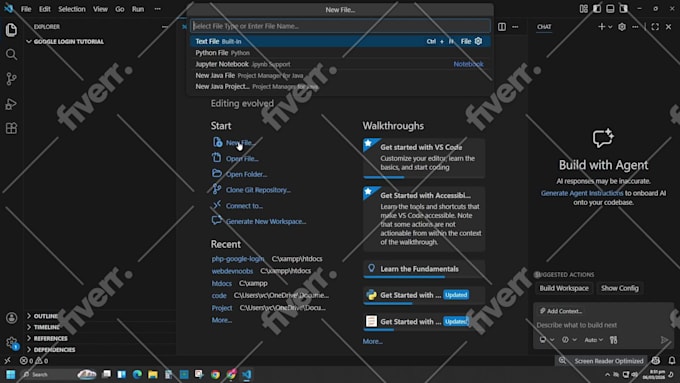Switch to the CHAT tab
Viewport: 680px width, 383px height.
(x=544, y=27)
